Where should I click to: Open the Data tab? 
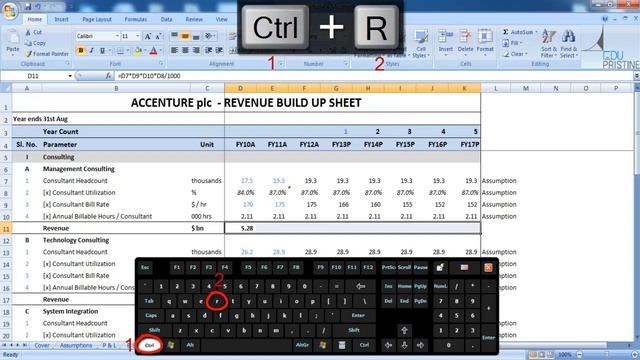tap(166, 19)
